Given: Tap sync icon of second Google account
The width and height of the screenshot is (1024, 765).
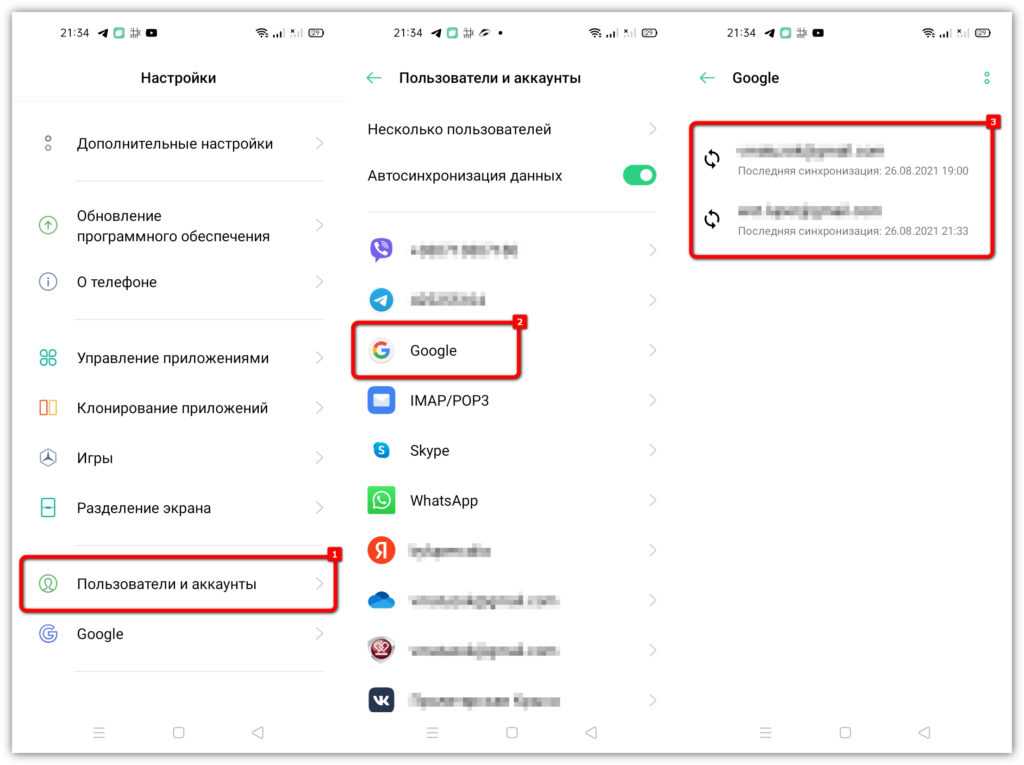Looking at the screenshot, I should coord(712,219).
